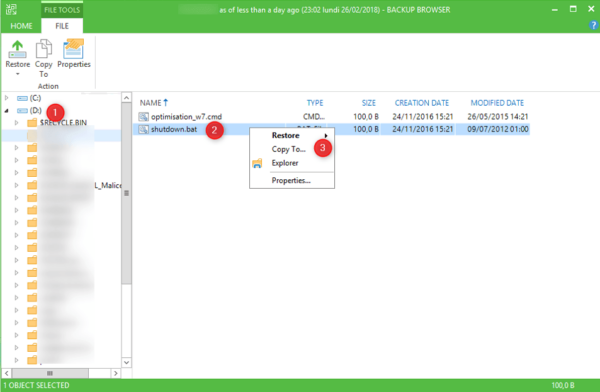Switch to the FILE ribbon tab
The image size is (600, 392).
[x=62, y=26]
